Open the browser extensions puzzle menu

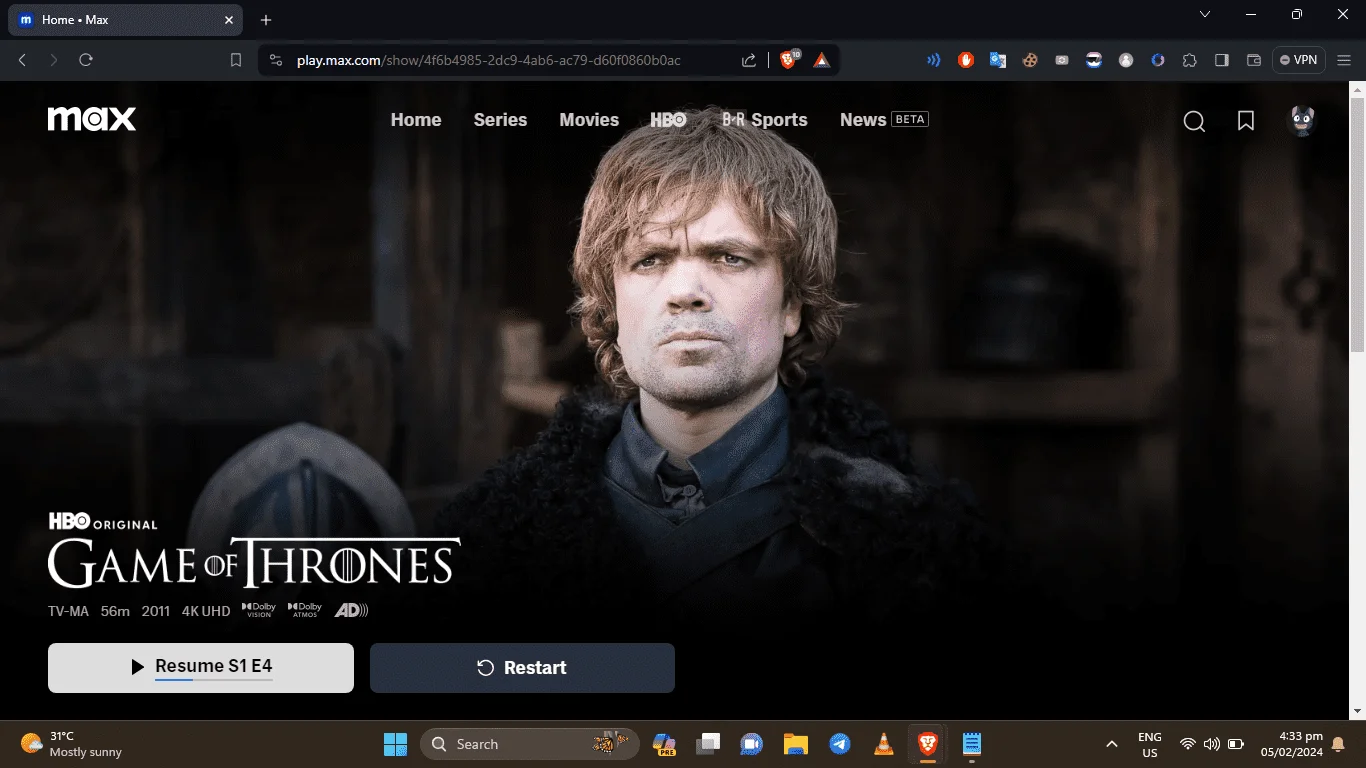pos(1189,60)
